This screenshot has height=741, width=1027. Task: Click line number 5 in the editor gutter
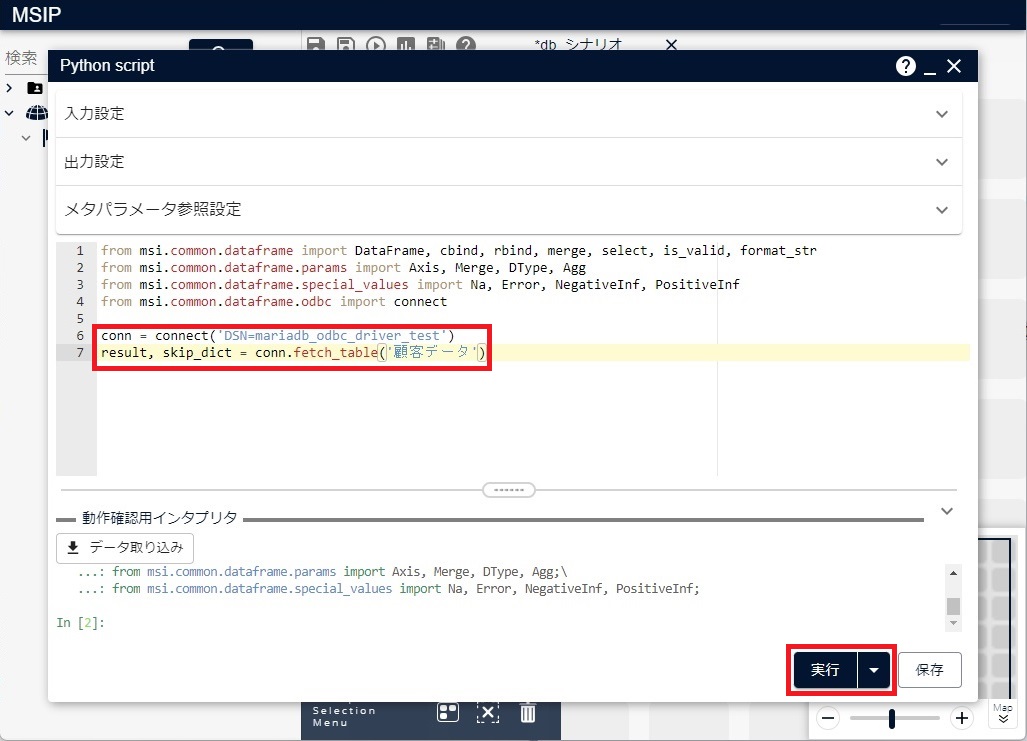80,318
